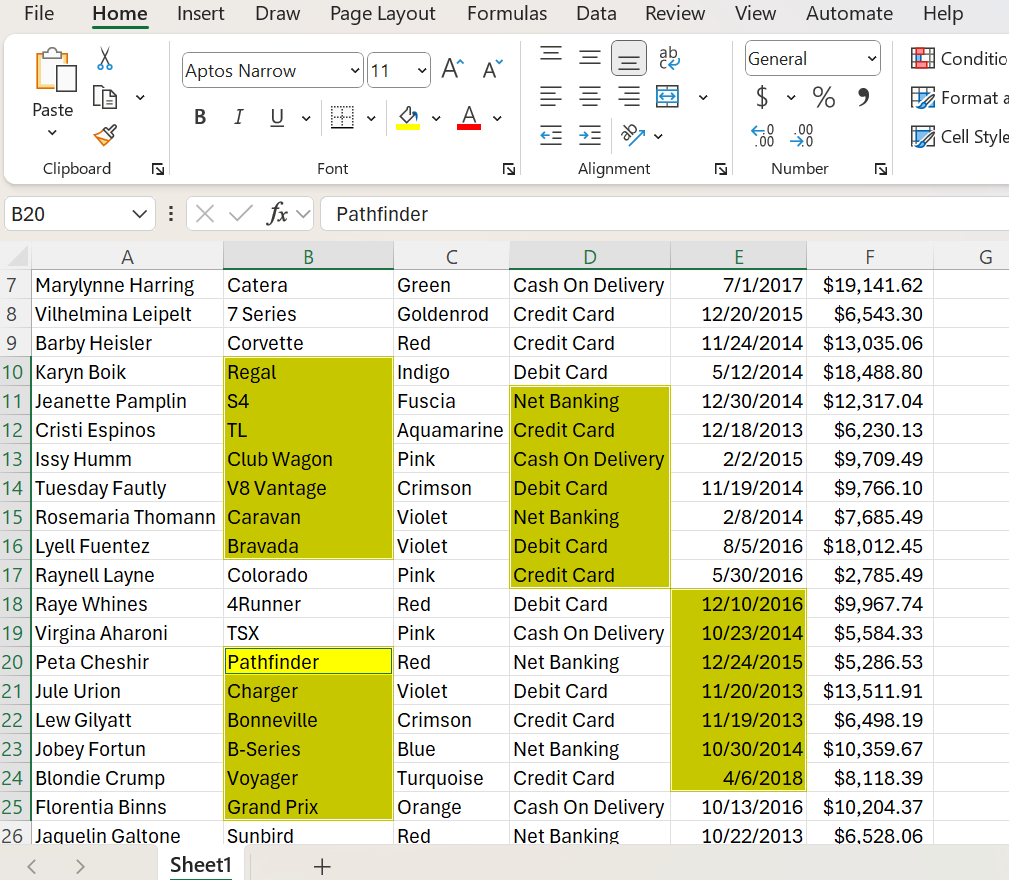
Task: Select the Pathfinder cell in column B
Action: tap(308, 662)
